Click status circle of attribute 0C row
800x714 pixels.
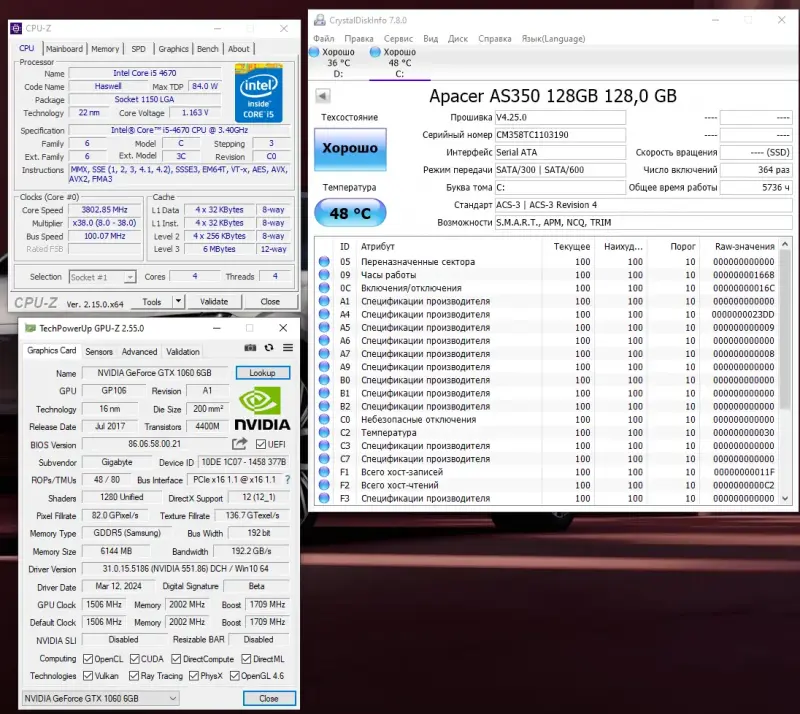pyautogui.click(x=324, y=288)
